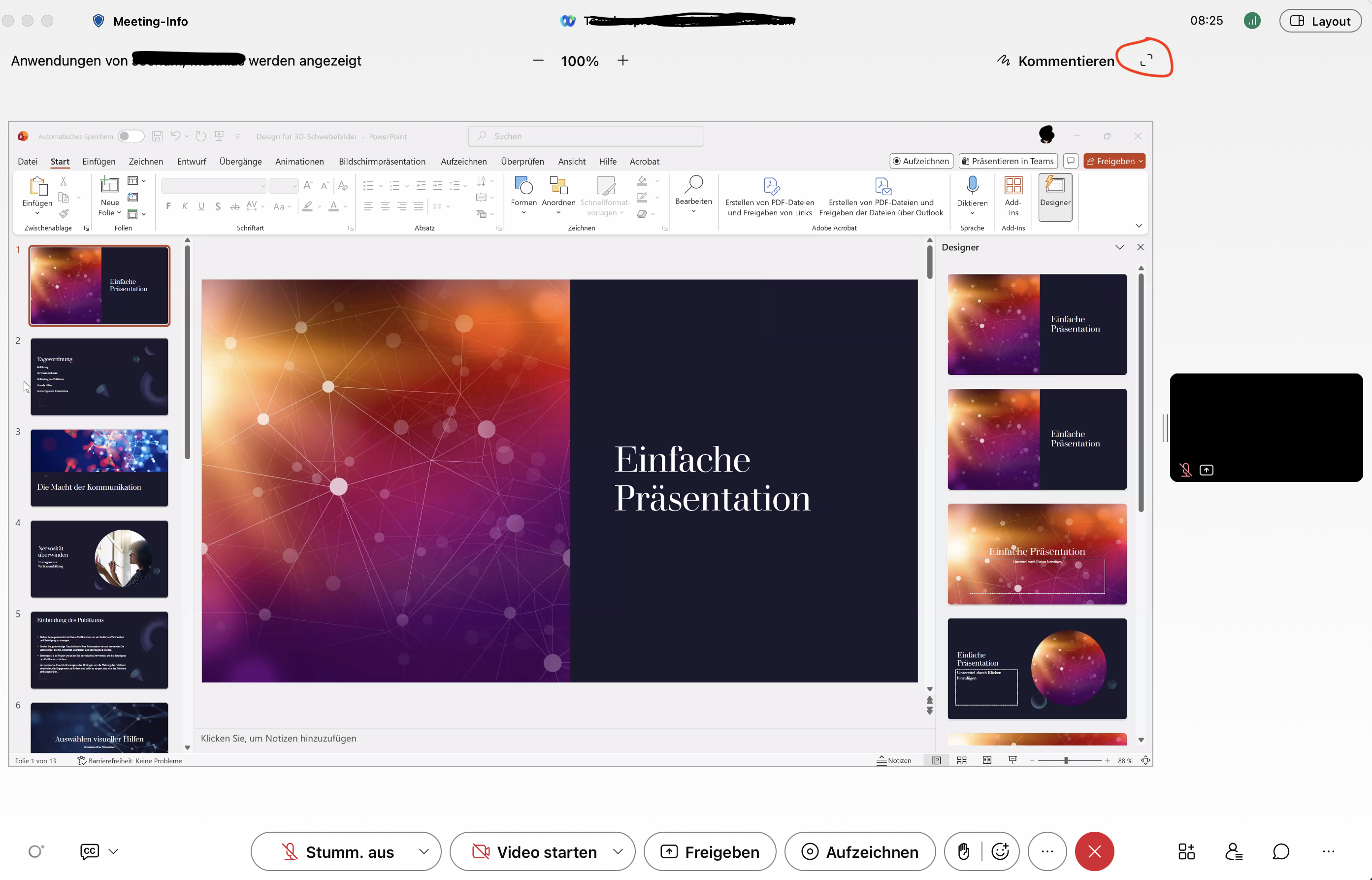Collapse the Designer pane options chevron
Screen dimensions: 1372x880
tap(1119, 247)
